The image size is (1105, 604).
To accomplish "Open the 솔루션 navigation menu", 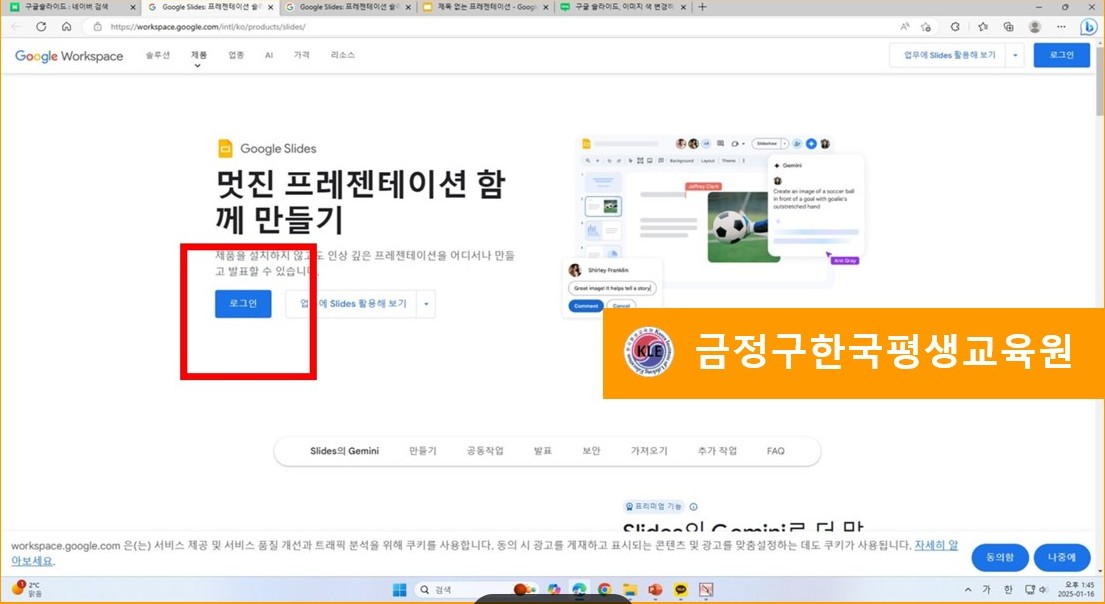I will coord(158,55).
